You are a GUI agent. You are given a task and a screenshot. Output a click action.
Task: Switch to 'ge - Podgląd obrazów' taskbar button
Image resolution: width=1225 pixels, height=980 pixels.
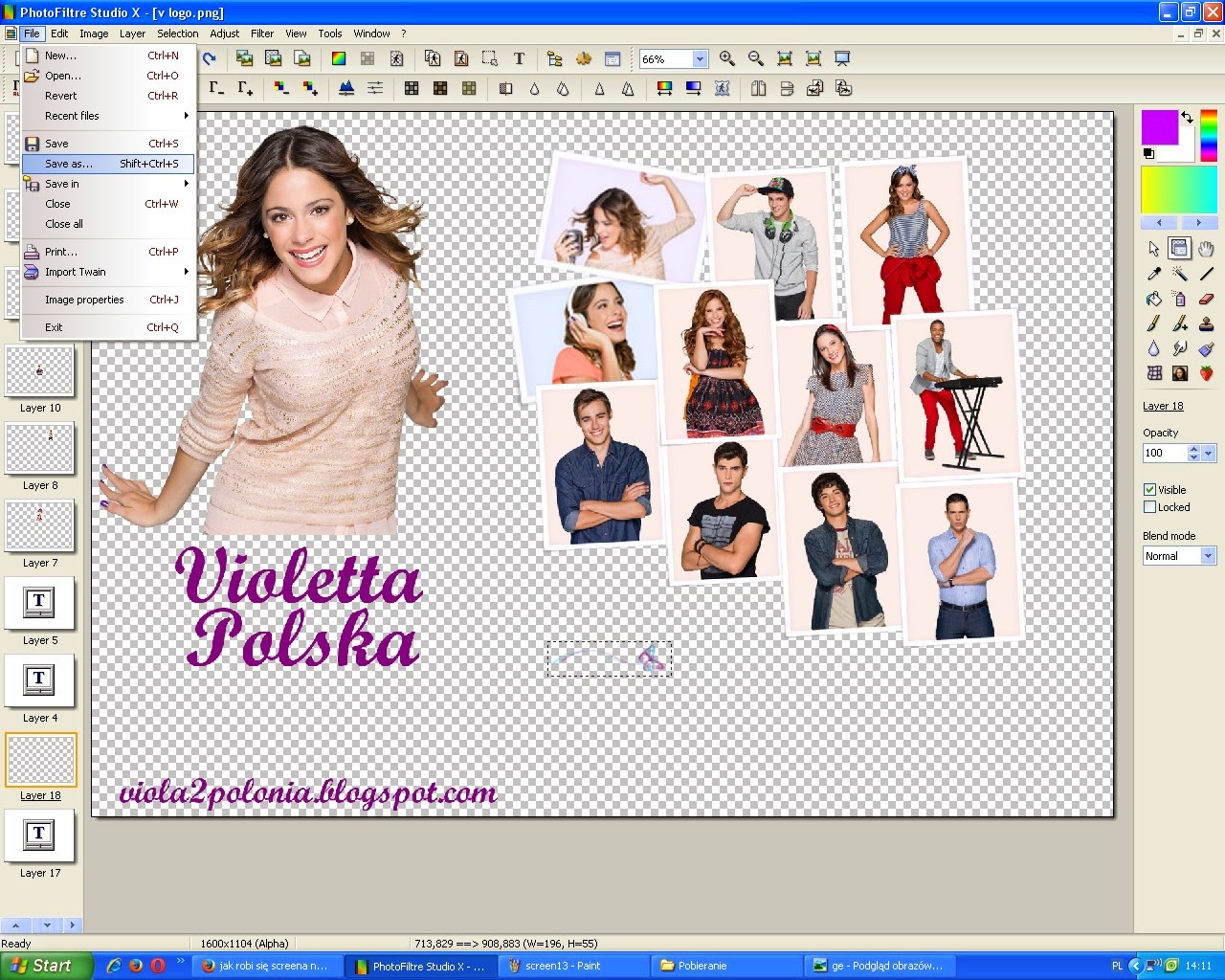pos(880,966)
